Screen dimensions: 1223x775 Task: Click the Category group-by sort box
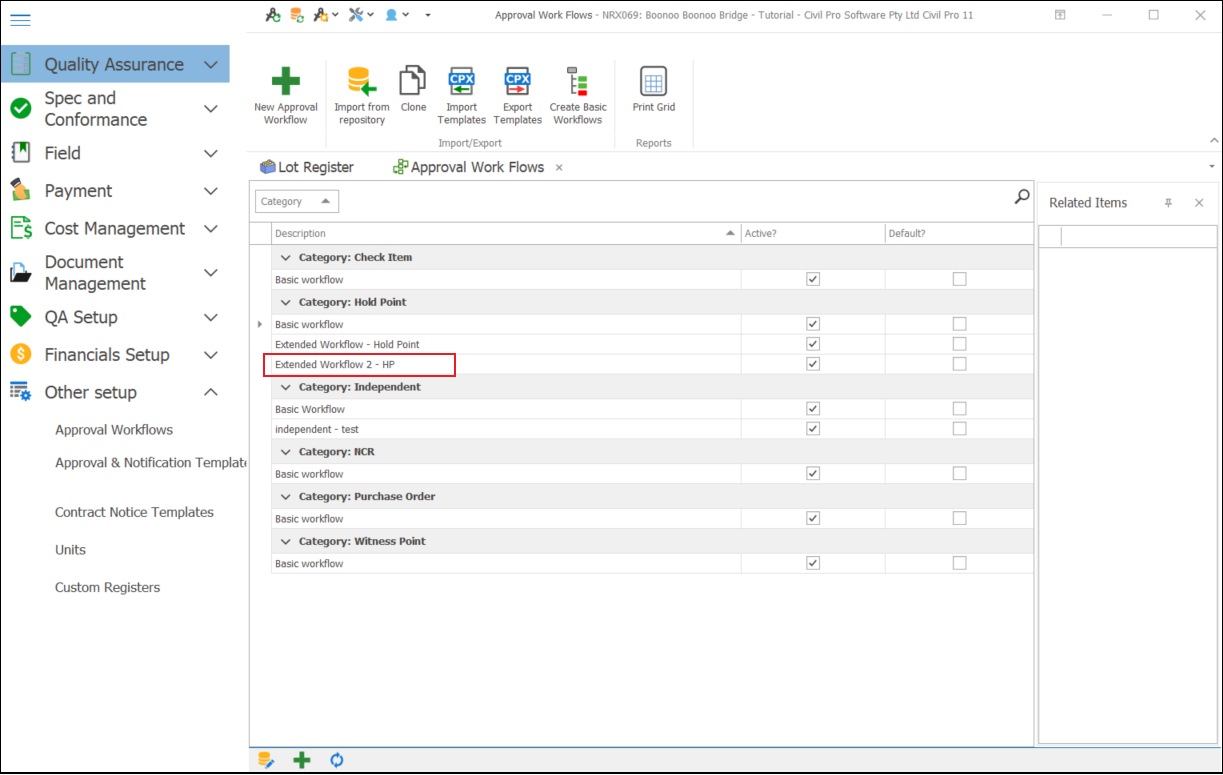click(x=297, y=201)
